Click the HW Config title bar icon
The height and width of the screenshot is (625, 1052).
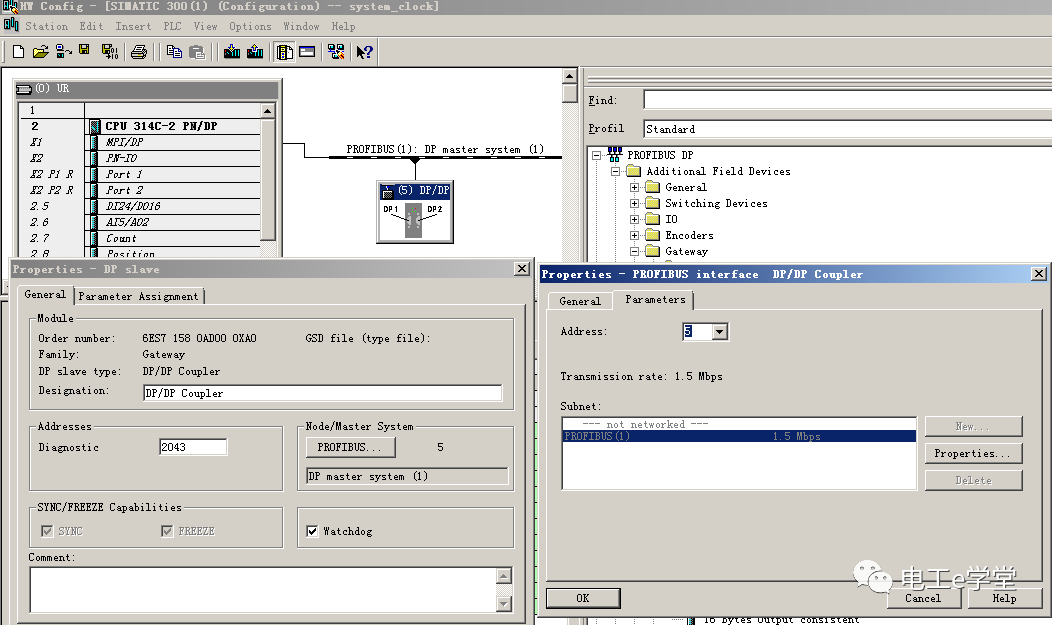(9, 7)
